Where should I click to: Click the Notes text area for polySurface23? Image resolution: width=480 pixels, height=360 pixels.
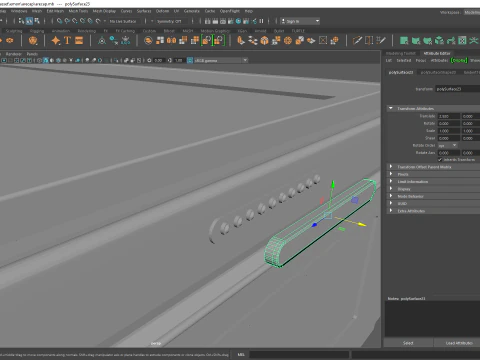[433, 319]
